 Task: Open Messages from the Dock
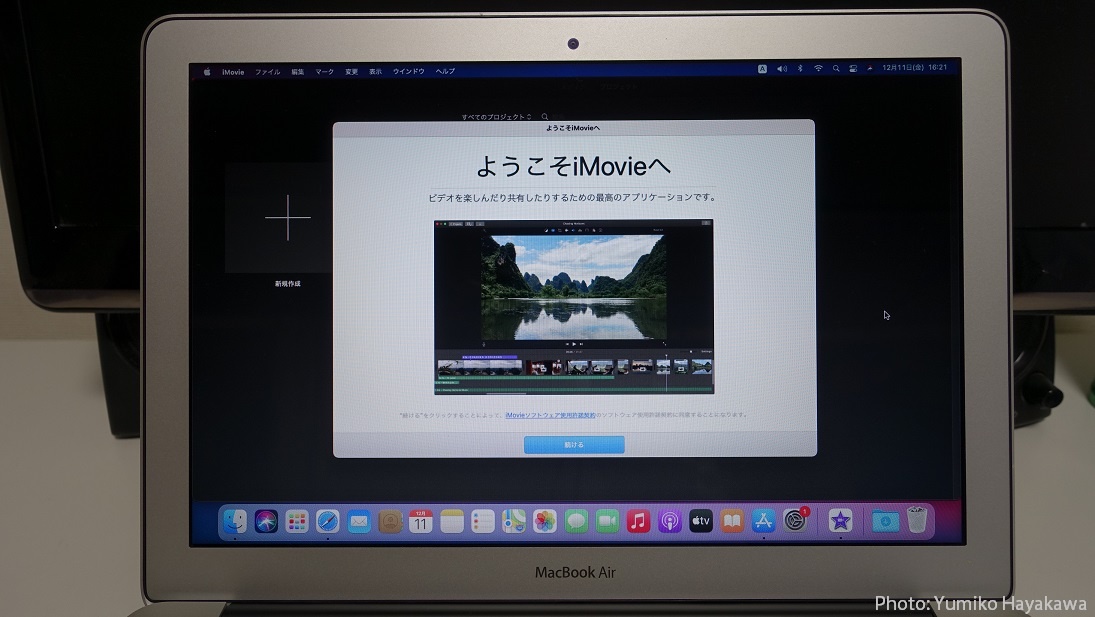[x=576, y=521]
